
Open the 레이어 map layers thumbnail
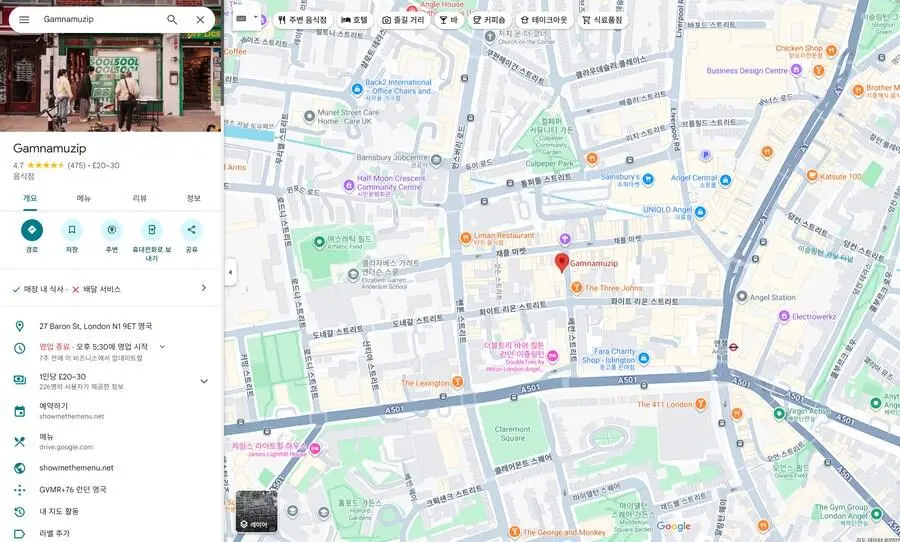(256, 511)
